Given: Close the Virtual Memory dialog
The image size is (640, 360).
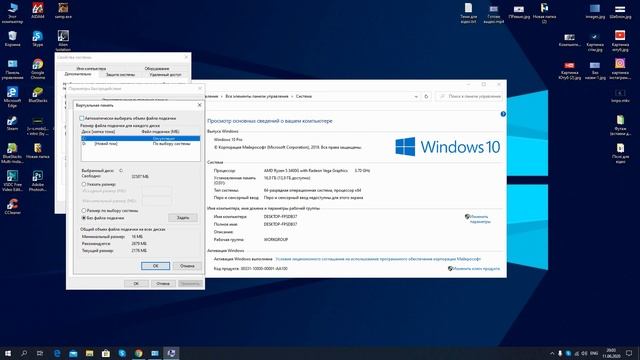Looking at the screenshot, I should click(199, 105).
